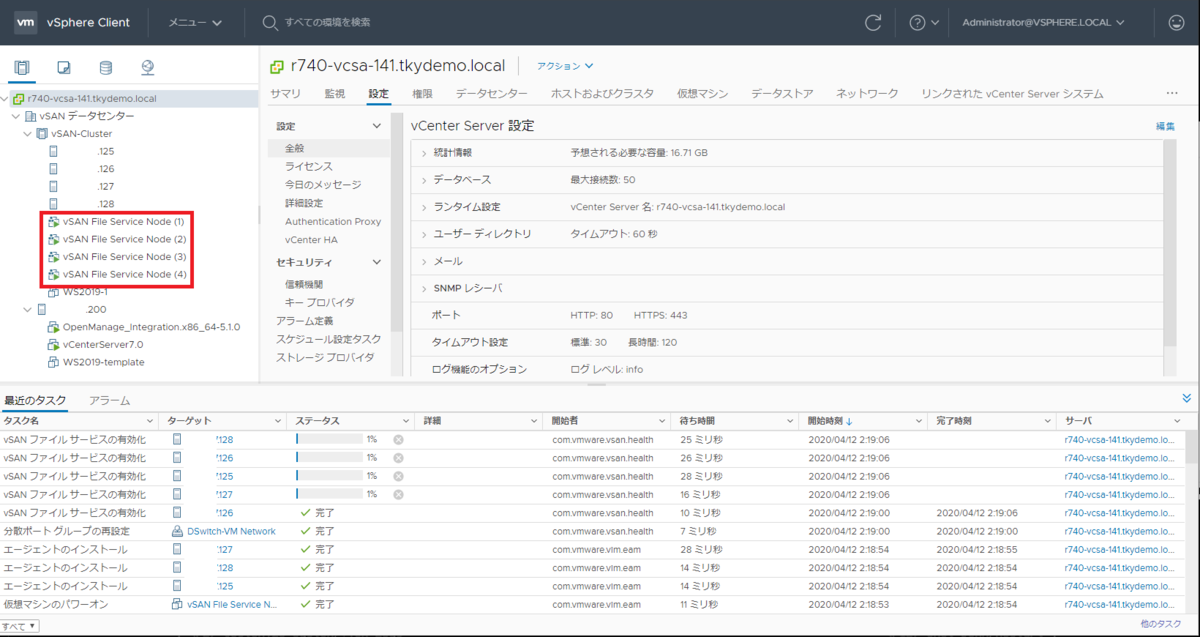
Task: Collapse the vSAN データセンター tree node
Action: [16, 116]
